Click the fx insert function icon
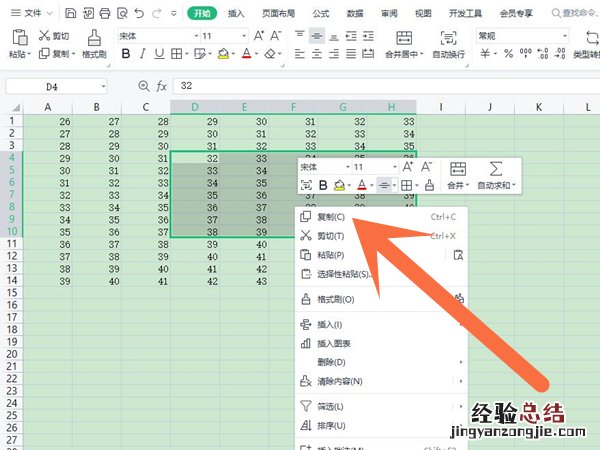 pos(161,86)
